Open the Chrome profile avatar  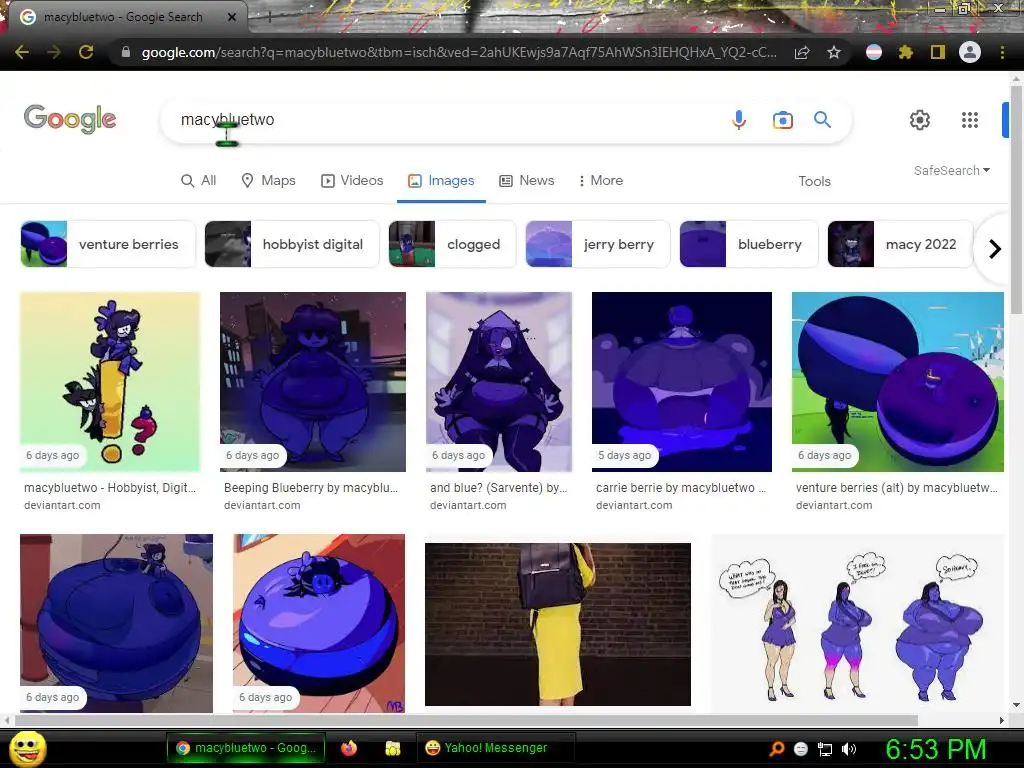(x=970, y=52)
